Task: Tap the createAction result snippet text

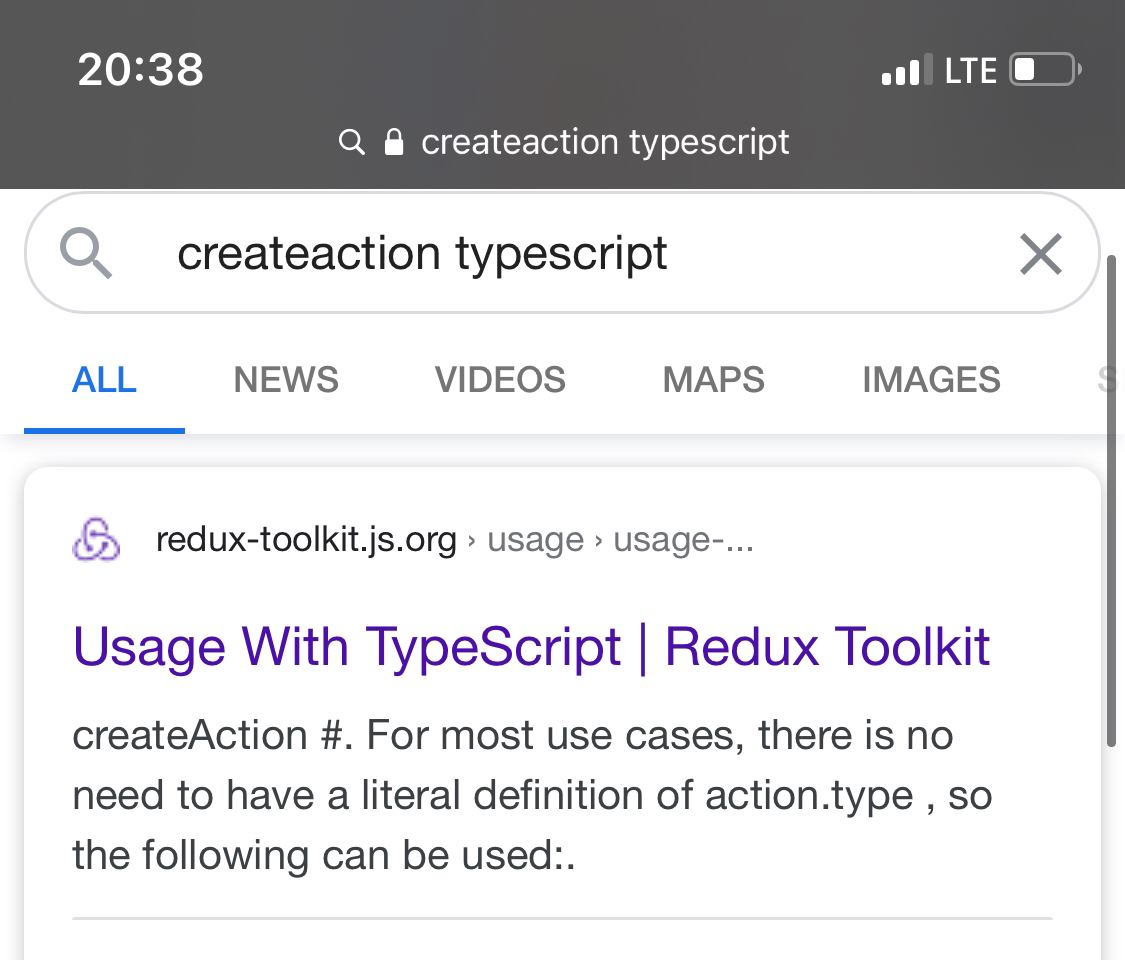Action: click(530, 795)
